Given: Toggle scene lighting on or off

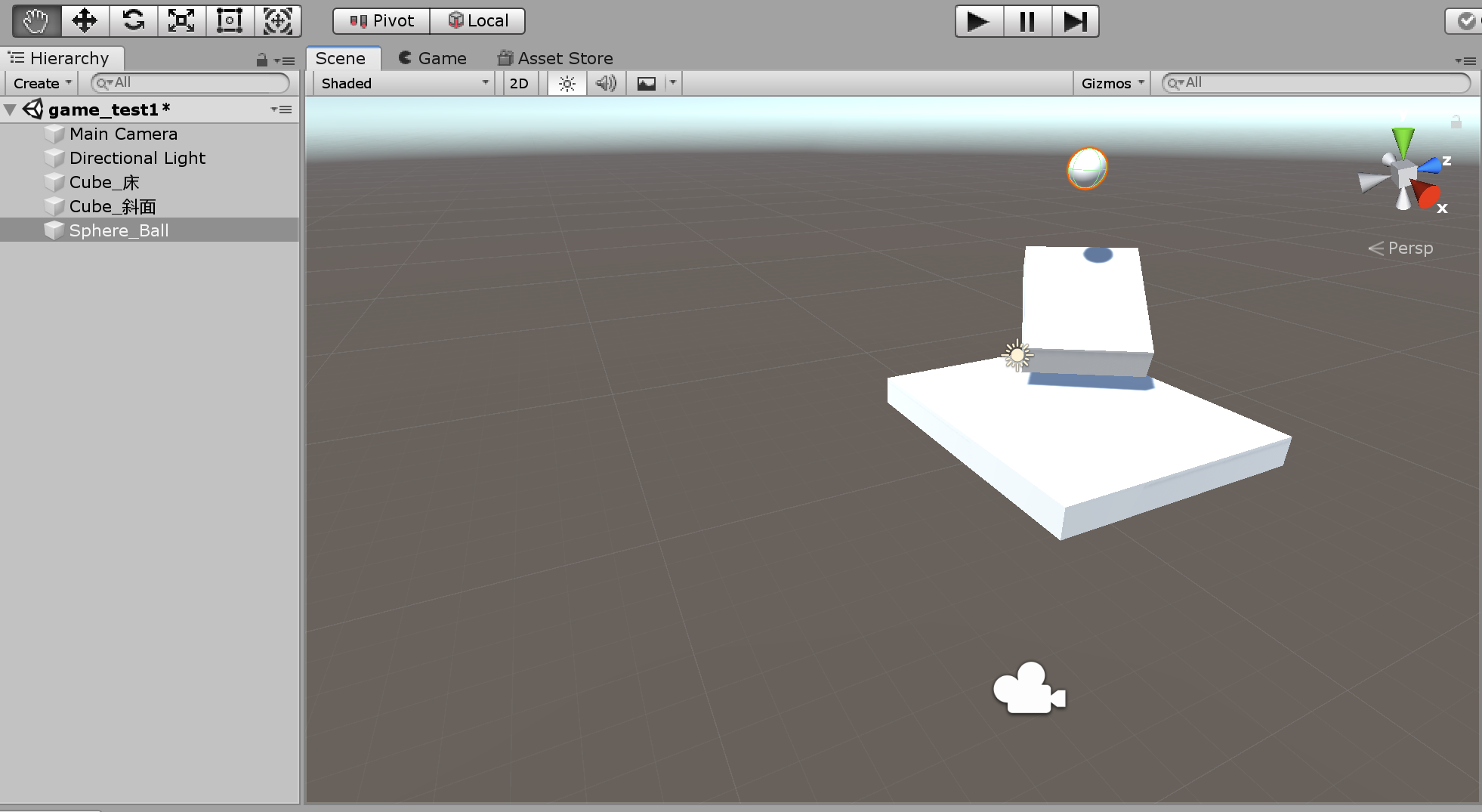Looking at the screenshot, I should pyautogui.click(x=567, y=83).
